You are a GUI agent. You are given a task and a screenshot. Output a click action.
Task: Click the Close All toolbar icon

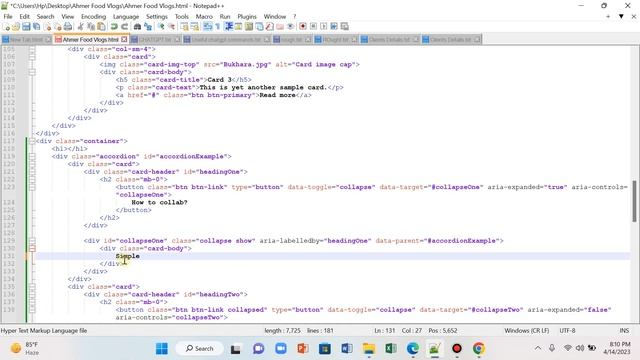[x=58, y=27]
